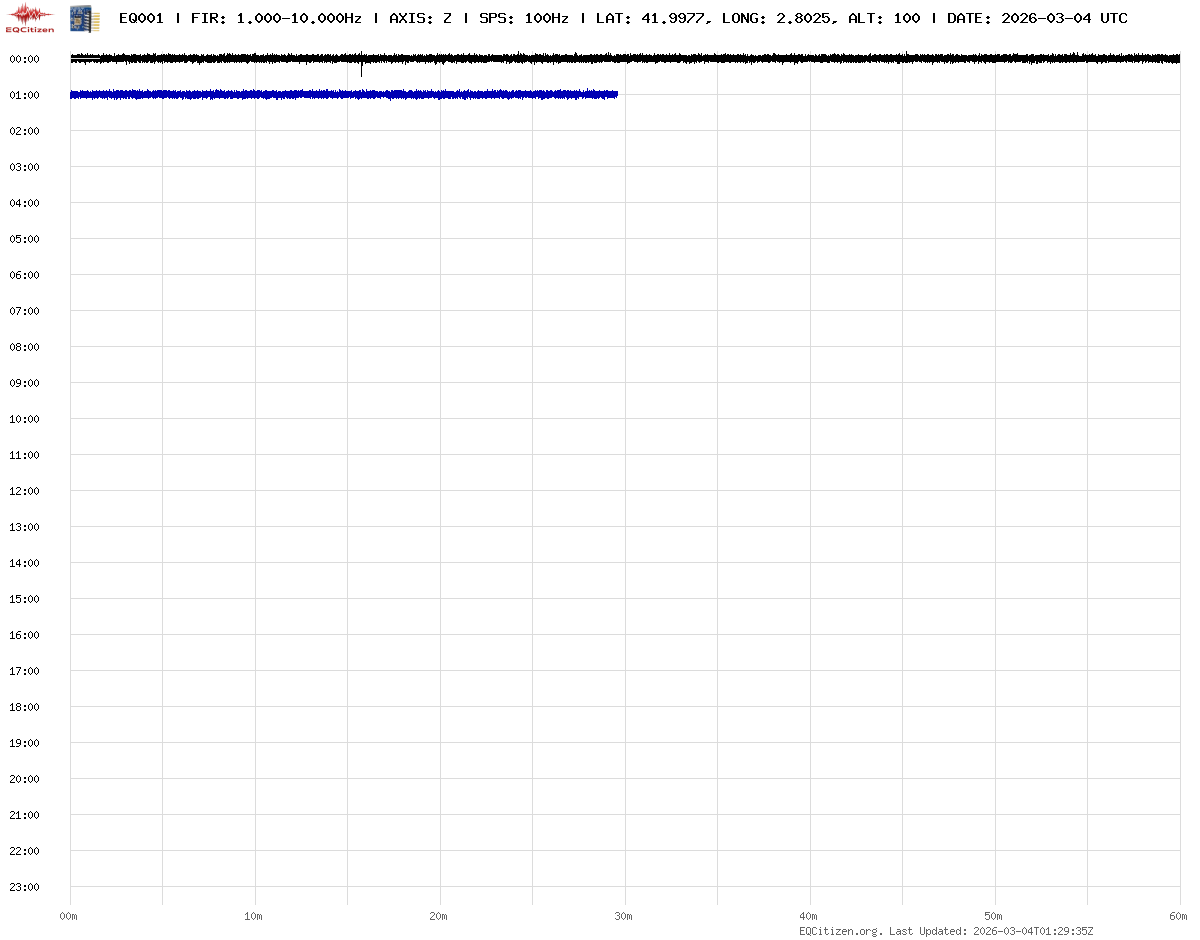Click the 23:00 hour row label

click(x=24, y=887)
